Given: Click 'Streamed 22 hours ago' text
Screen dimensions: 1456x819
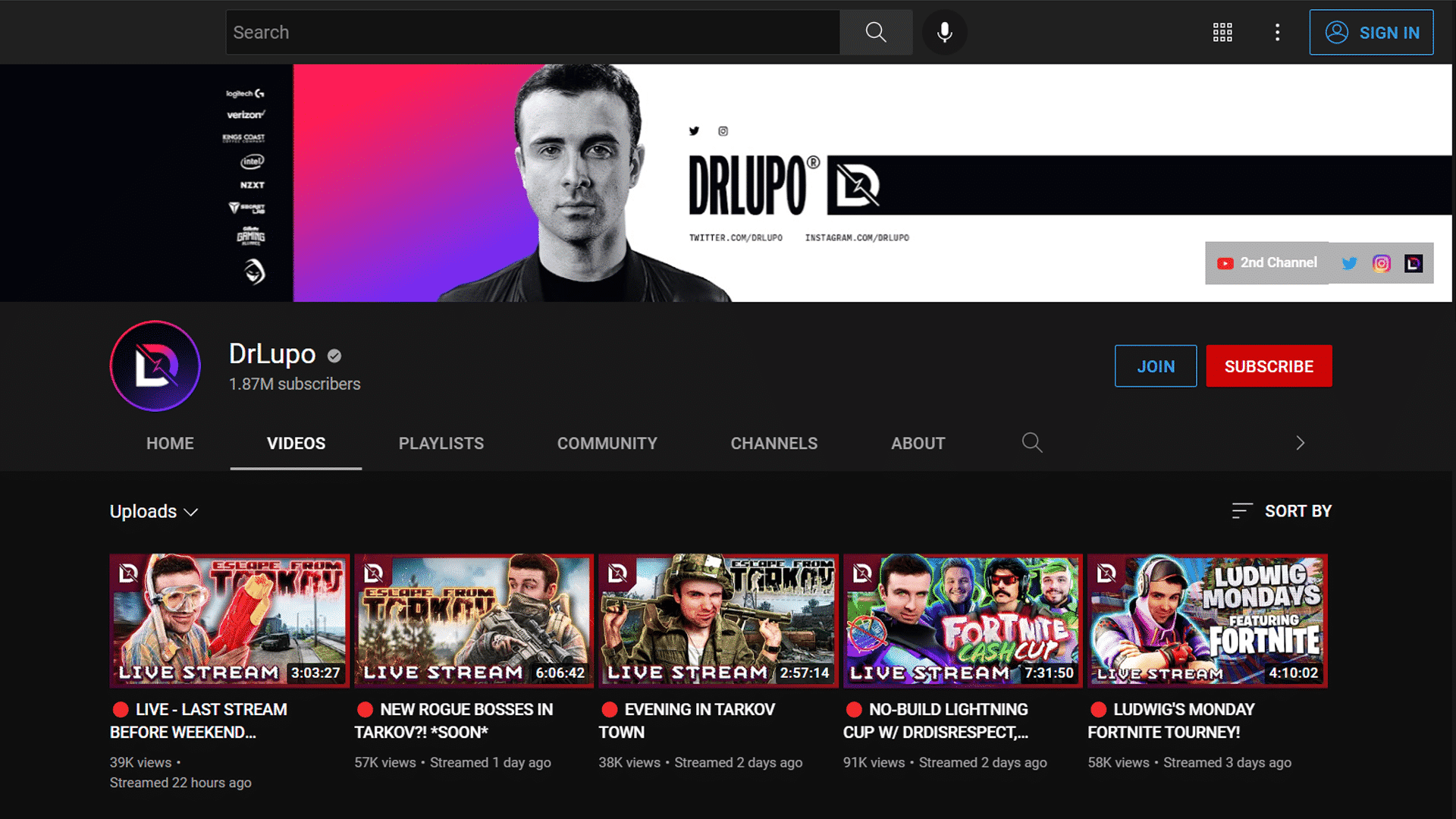Looking at the screenshot, I should [180, 783].
